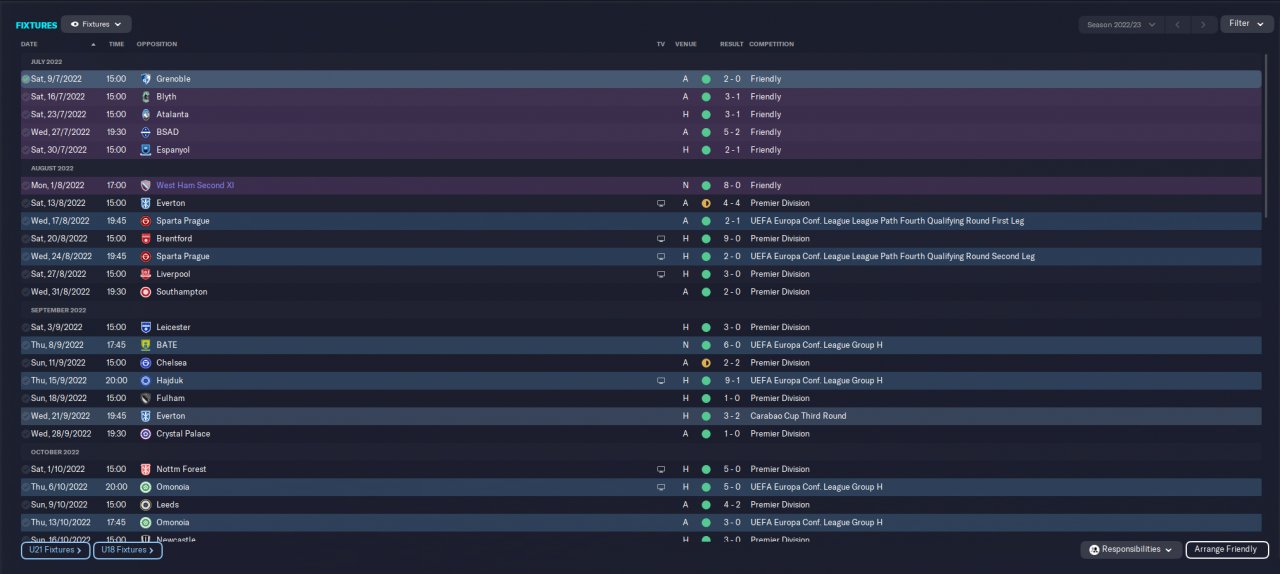Image resolution: width=1280 pixels, height=574 pixels.
Task: Select the row marker for the Leicester fixture
Action: [x=26, y=327]
